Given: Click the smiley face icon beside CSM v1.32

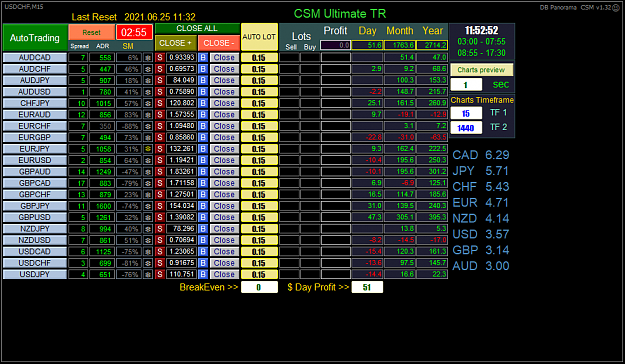Looking at the screenshot, I should point(617,8).
